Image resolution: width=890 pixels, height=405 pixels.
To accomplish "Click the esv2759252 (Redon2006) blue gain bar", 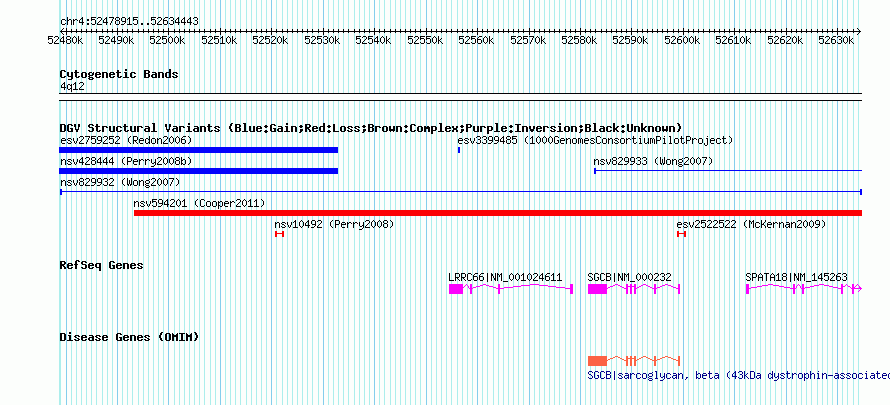I will (x=199, y=150).
